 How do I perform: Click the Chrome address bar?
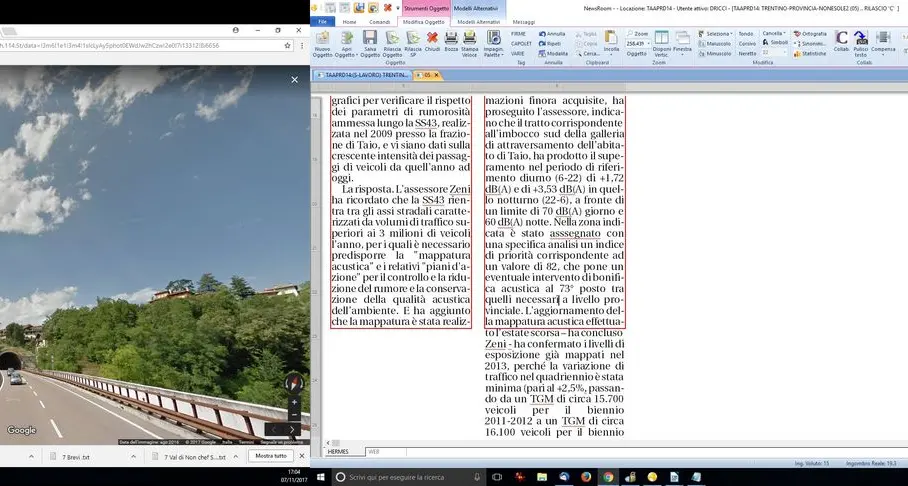(142, 45)
